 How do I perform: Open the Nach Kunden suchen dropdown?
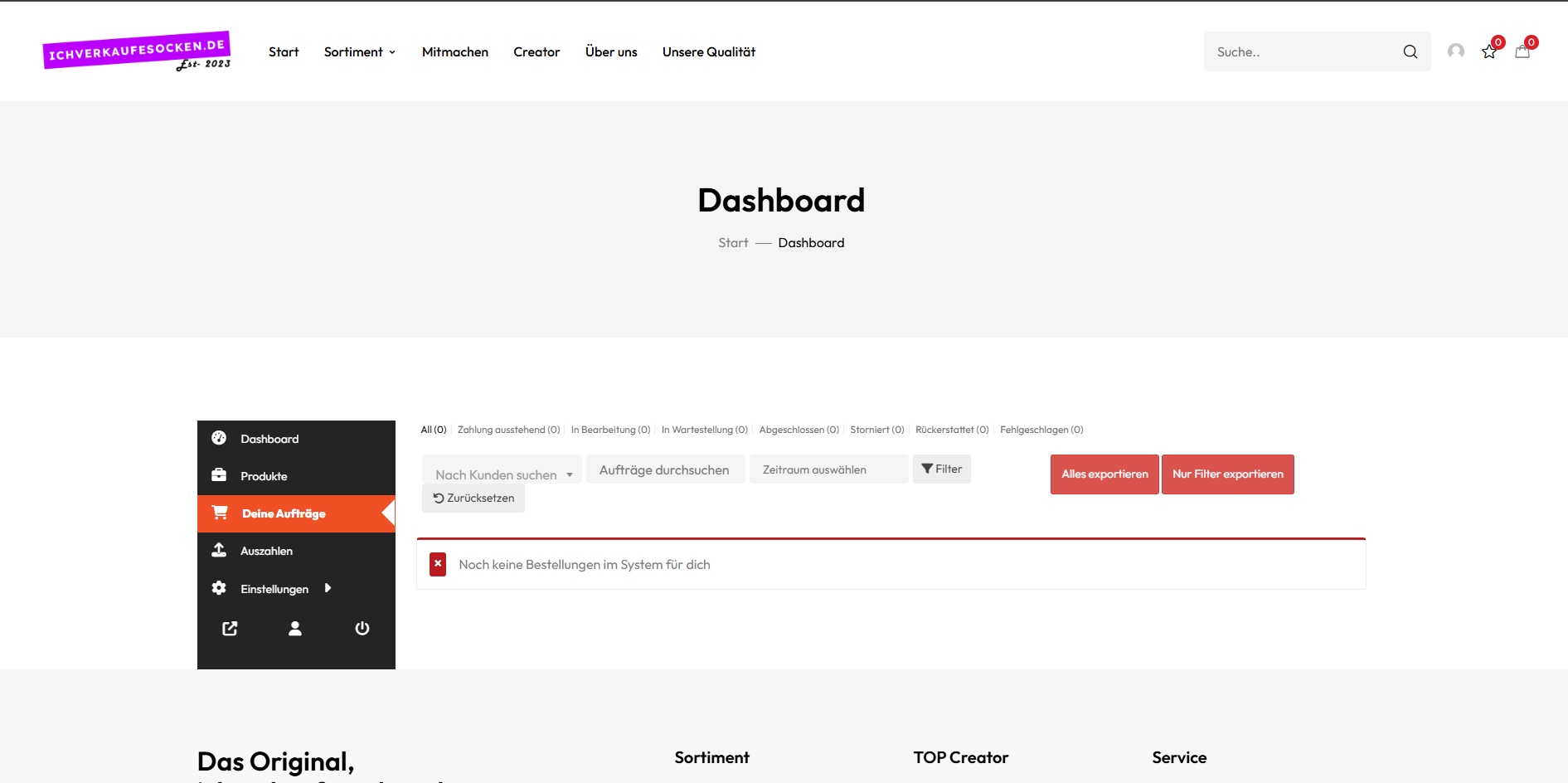point(502,474)
